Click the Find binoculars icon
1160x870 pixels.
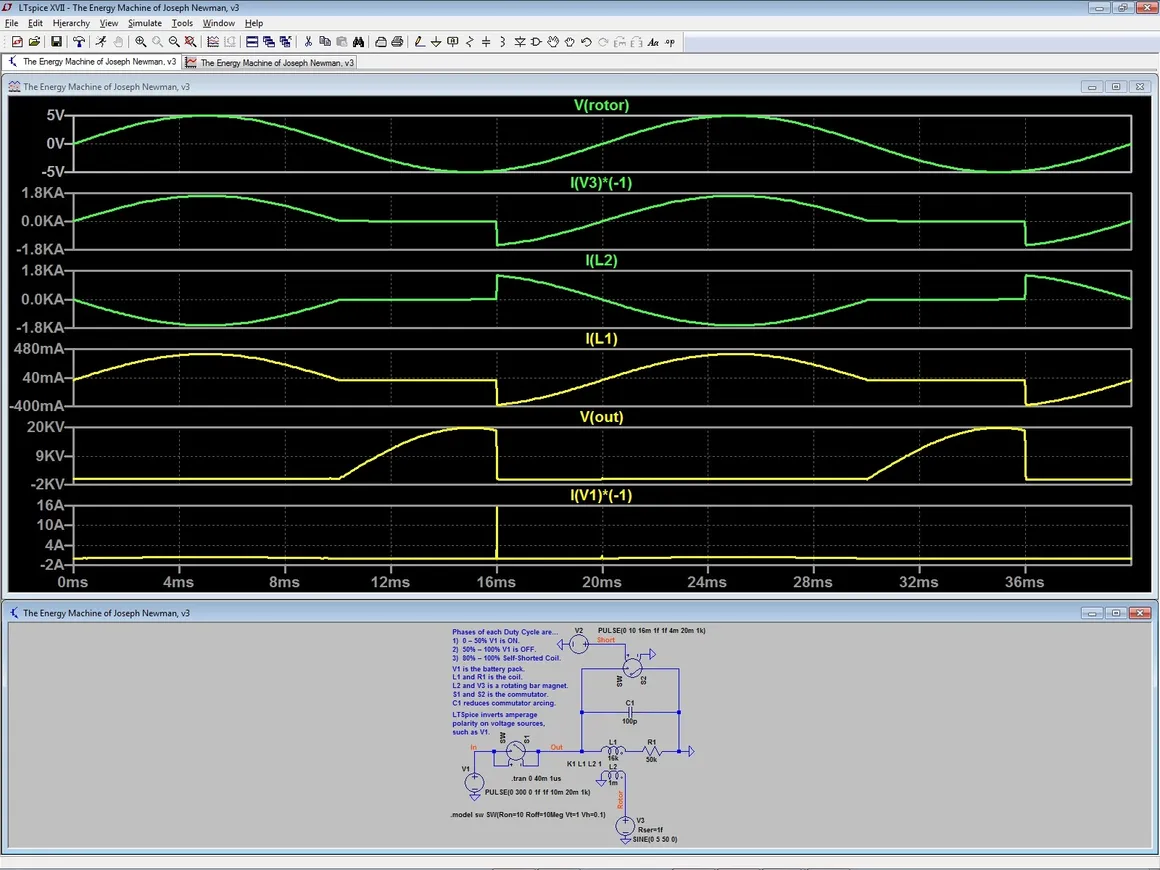point(357,42)
